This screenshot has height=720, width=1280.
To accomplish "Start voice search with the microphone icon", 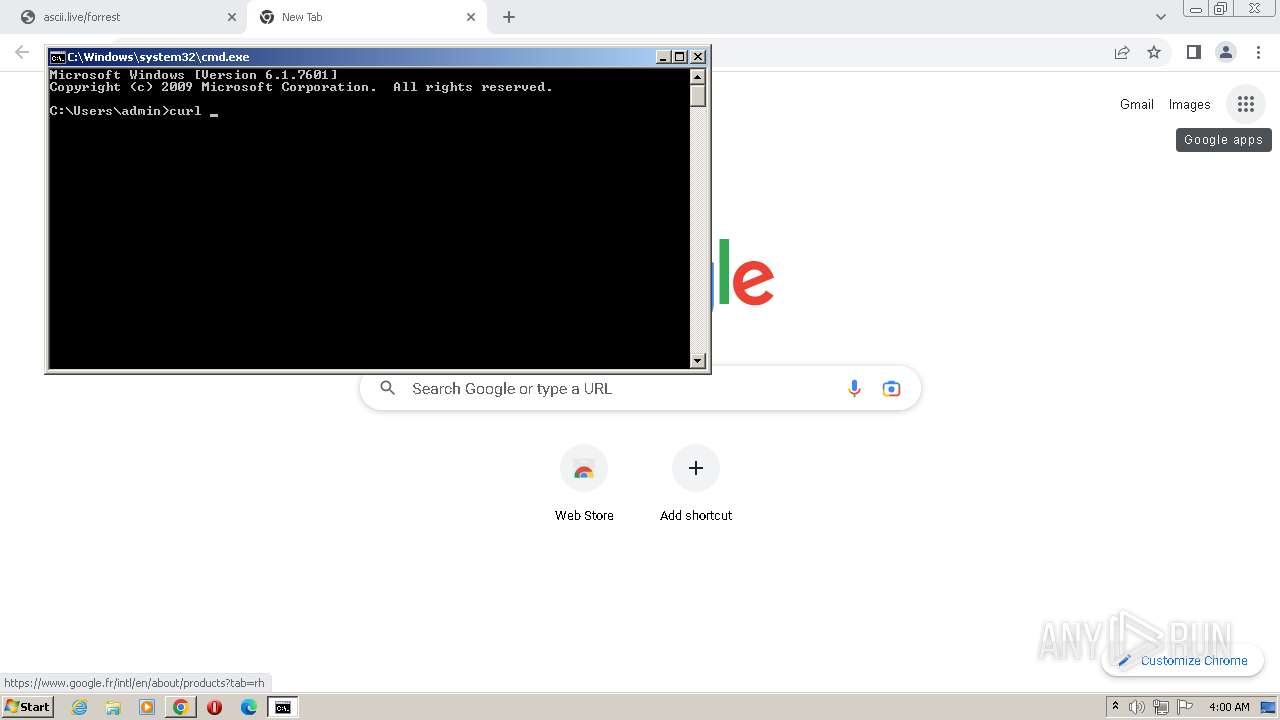I will tap(854, 389).
